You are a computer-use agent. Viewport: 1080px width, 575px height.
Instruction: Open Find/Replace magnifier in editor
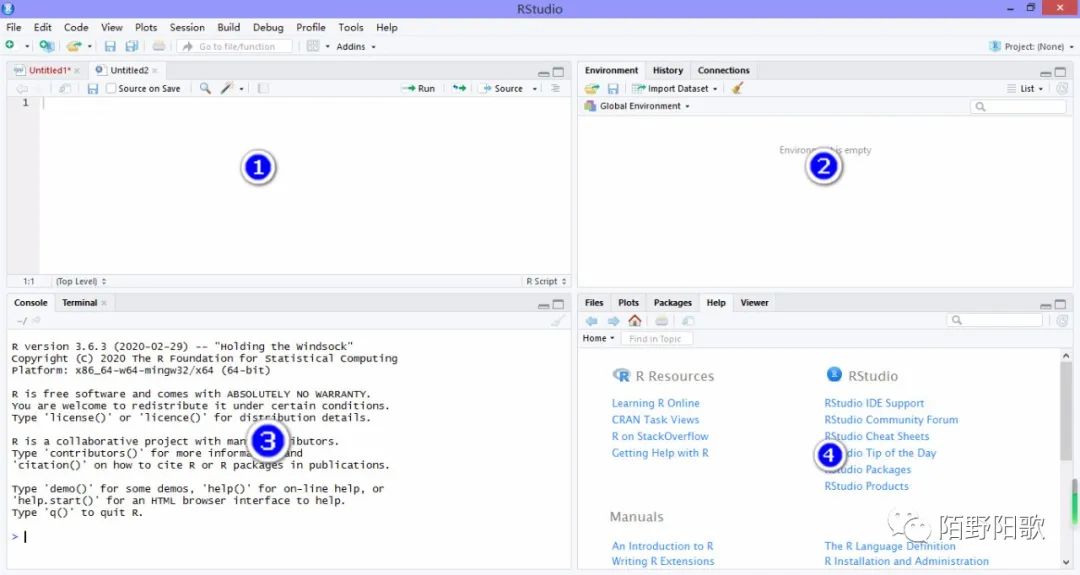click(x=205, y=88)
